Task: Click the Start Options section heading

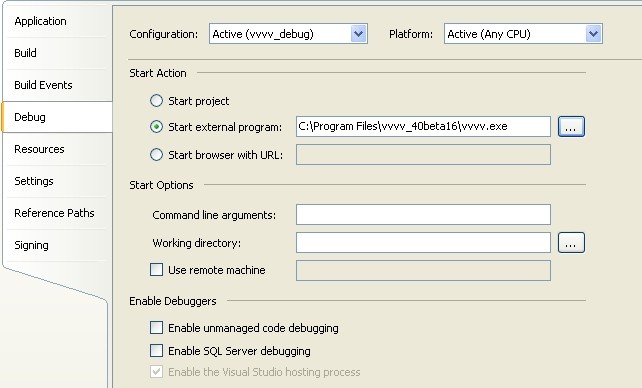Action: [161, 185]
